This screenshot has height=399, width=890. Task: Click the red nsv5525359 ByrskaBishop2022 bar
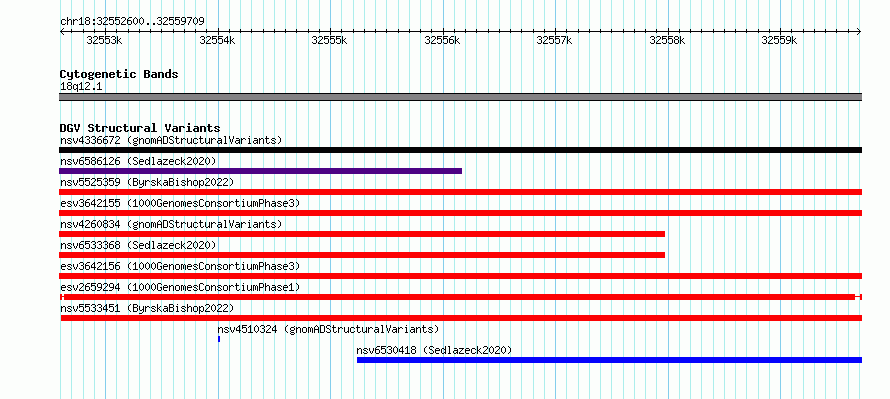click(x=460, y=192)
